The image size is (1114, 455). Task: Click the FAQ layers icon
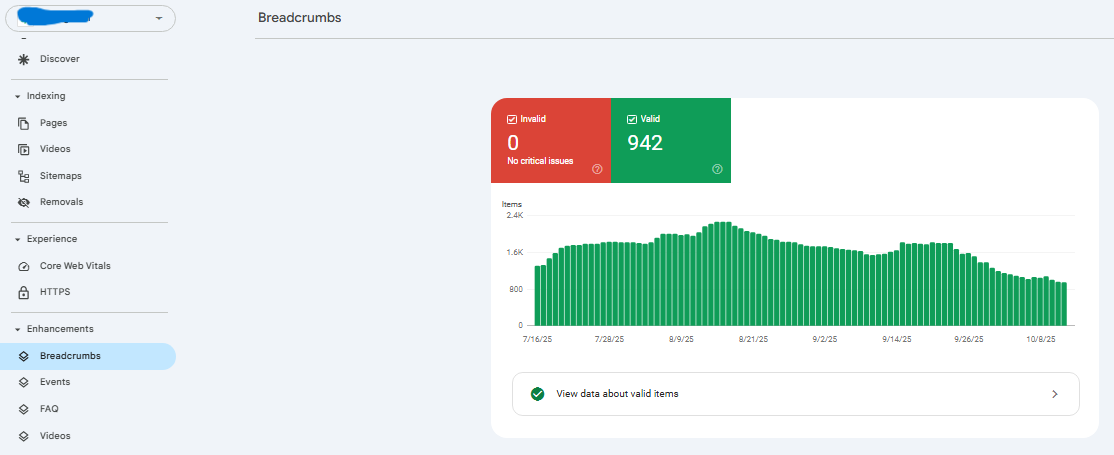coord(23,409)
